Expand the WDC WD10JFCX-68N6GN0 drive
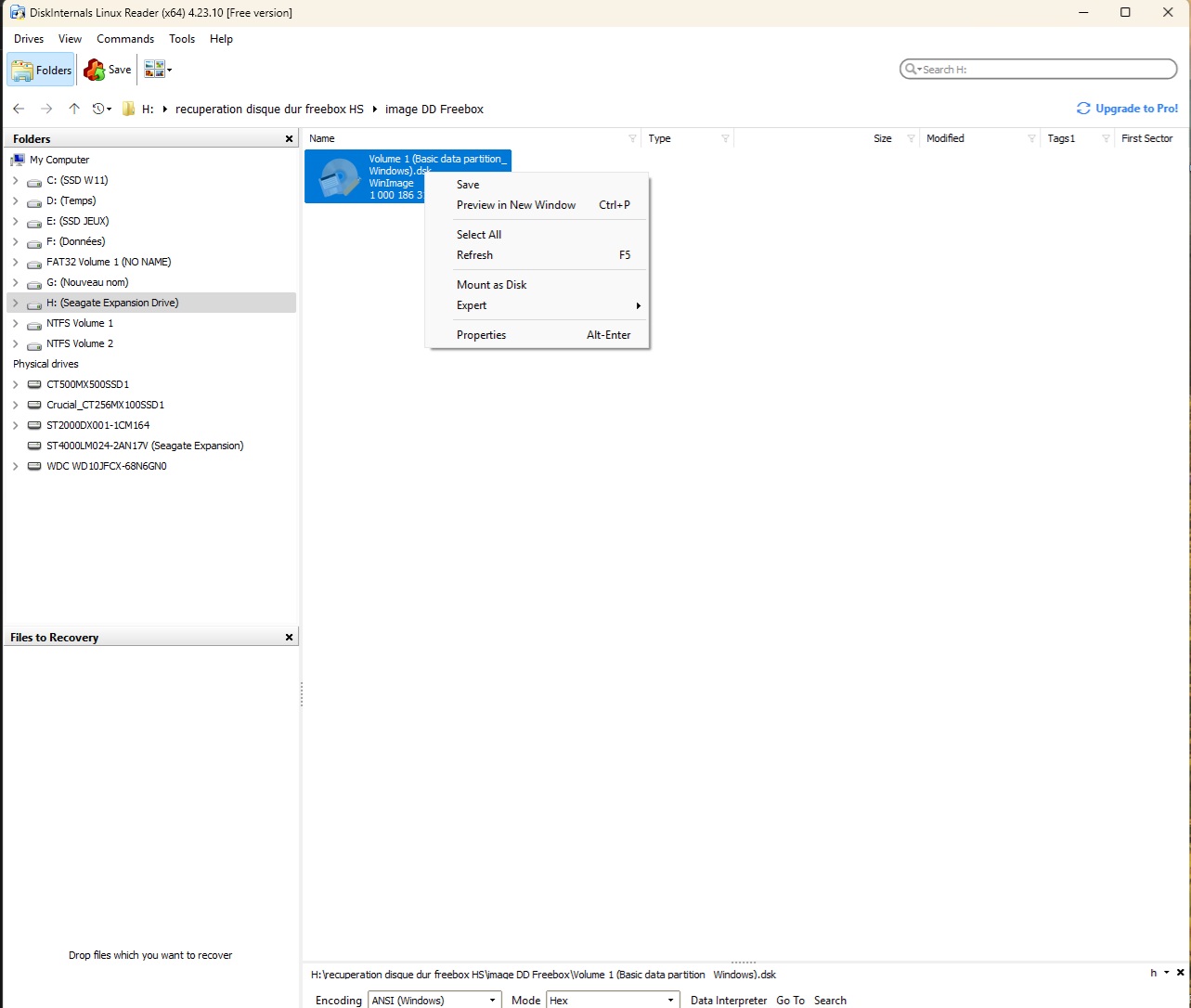This screenshot has width=1191, height=1008. click(x=16, y=466)
